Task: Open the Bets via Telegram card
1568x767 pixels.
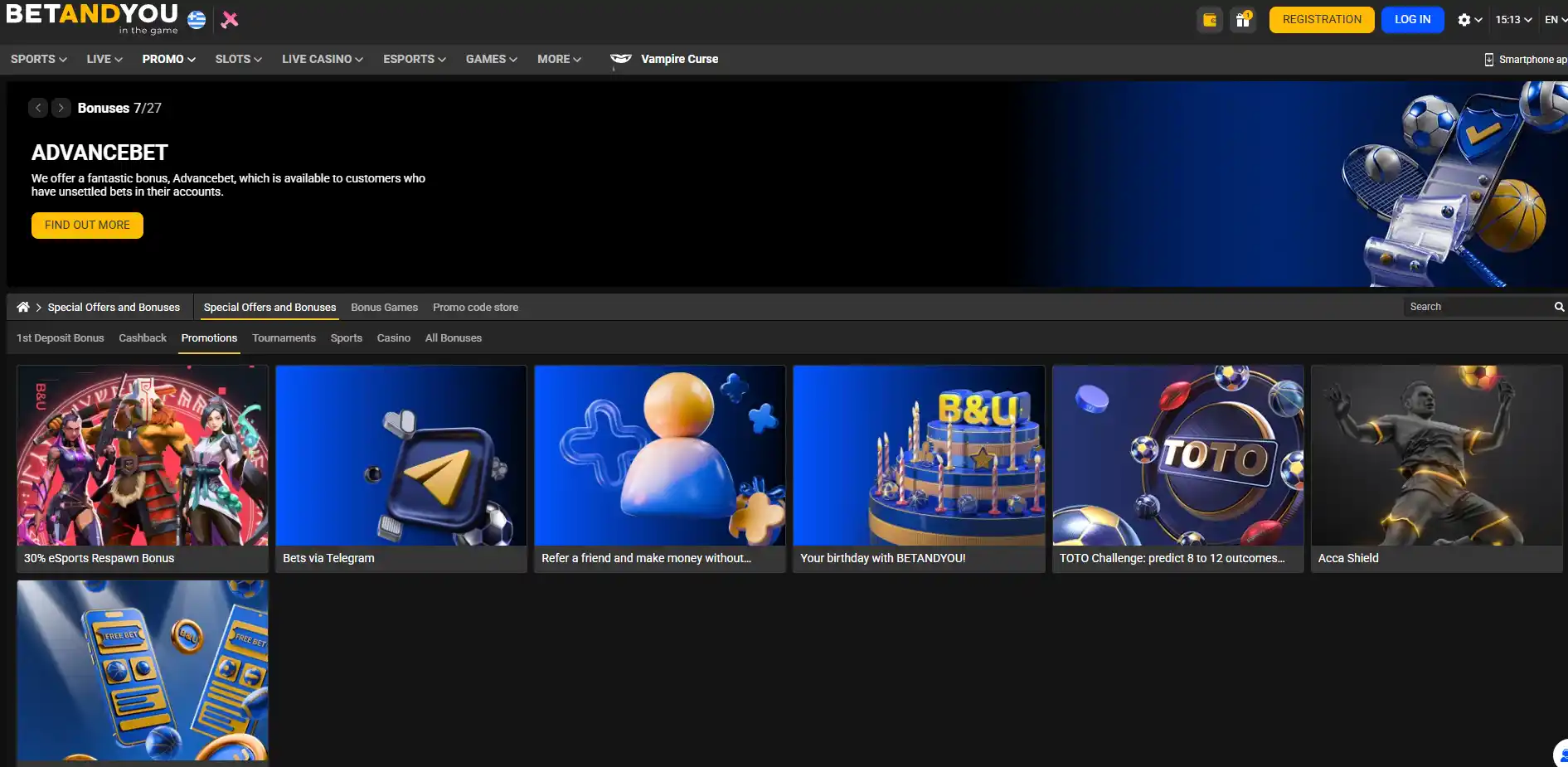Action: pyautogui.click(x=401, y=468)
